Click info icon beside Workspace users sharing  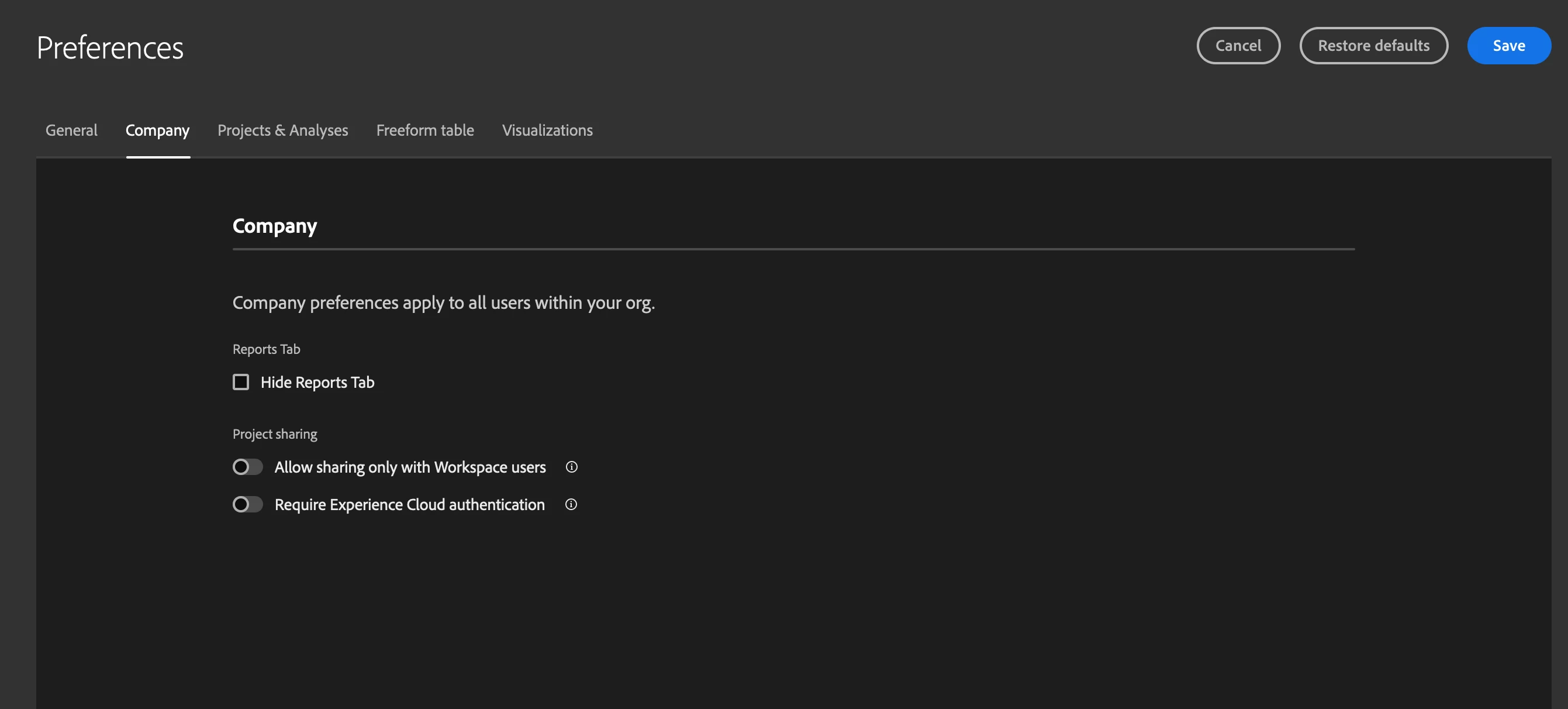(571, 467)
